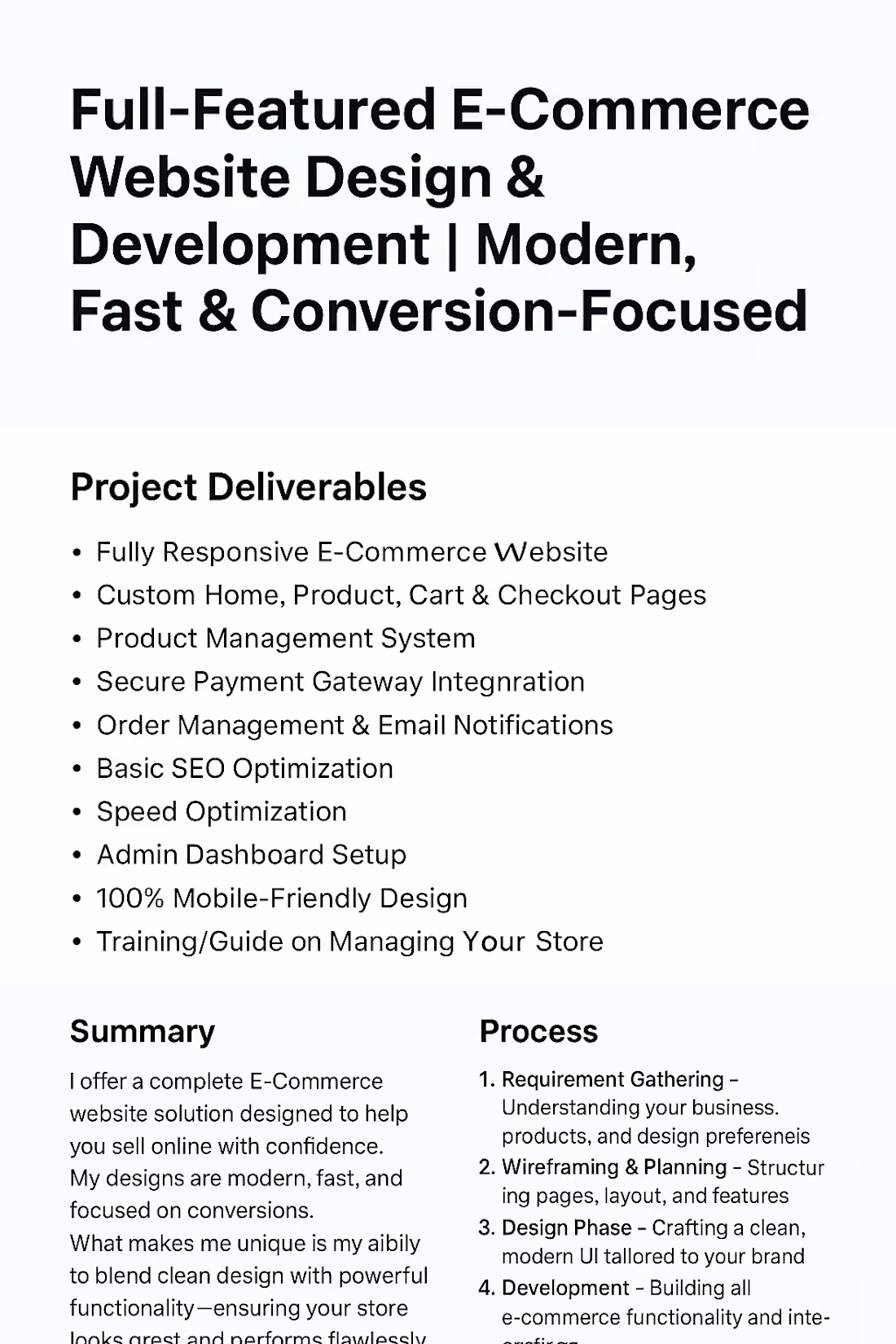Click 'Development | Modern,' title line
The height and width of the screenshot is (1344, 896).
pos(384,244)
